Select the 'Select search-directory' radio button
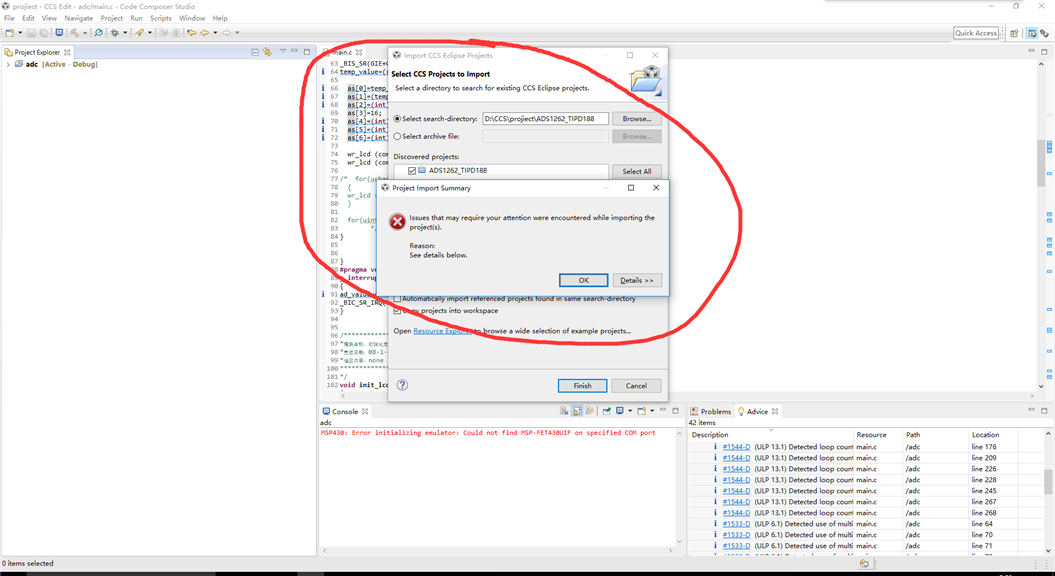Screen dimensions: 1055x576 (x=397, y=118)
